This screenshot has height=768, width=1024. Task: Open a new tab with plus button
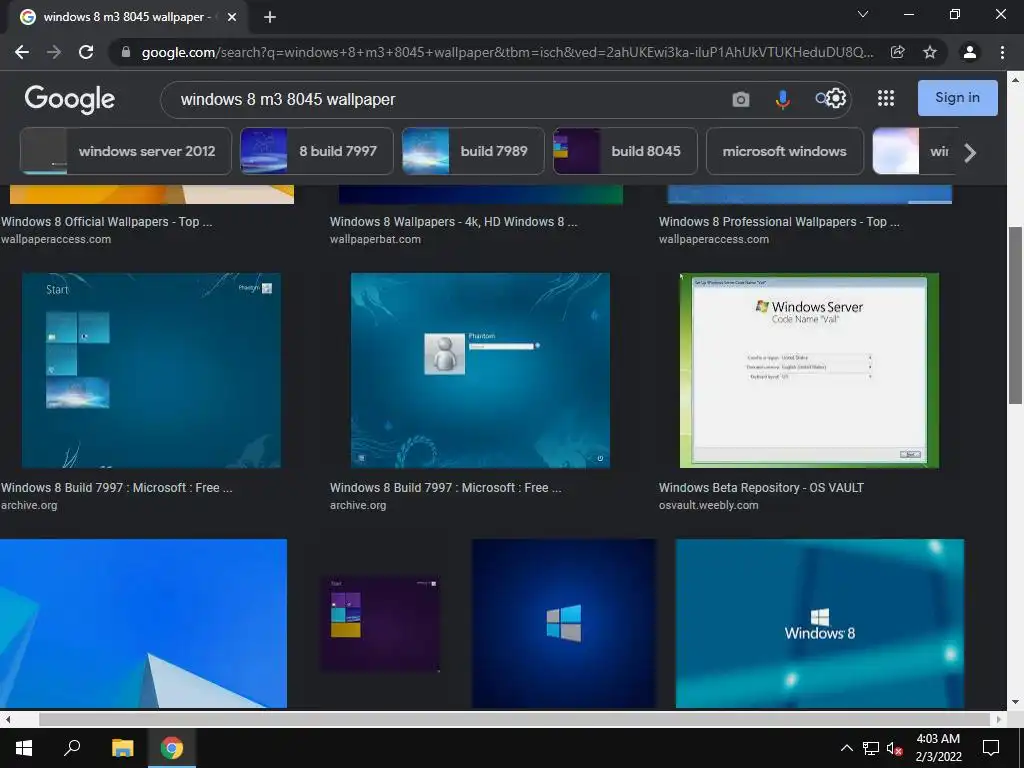pyautogui.click(x=270, y=17)
